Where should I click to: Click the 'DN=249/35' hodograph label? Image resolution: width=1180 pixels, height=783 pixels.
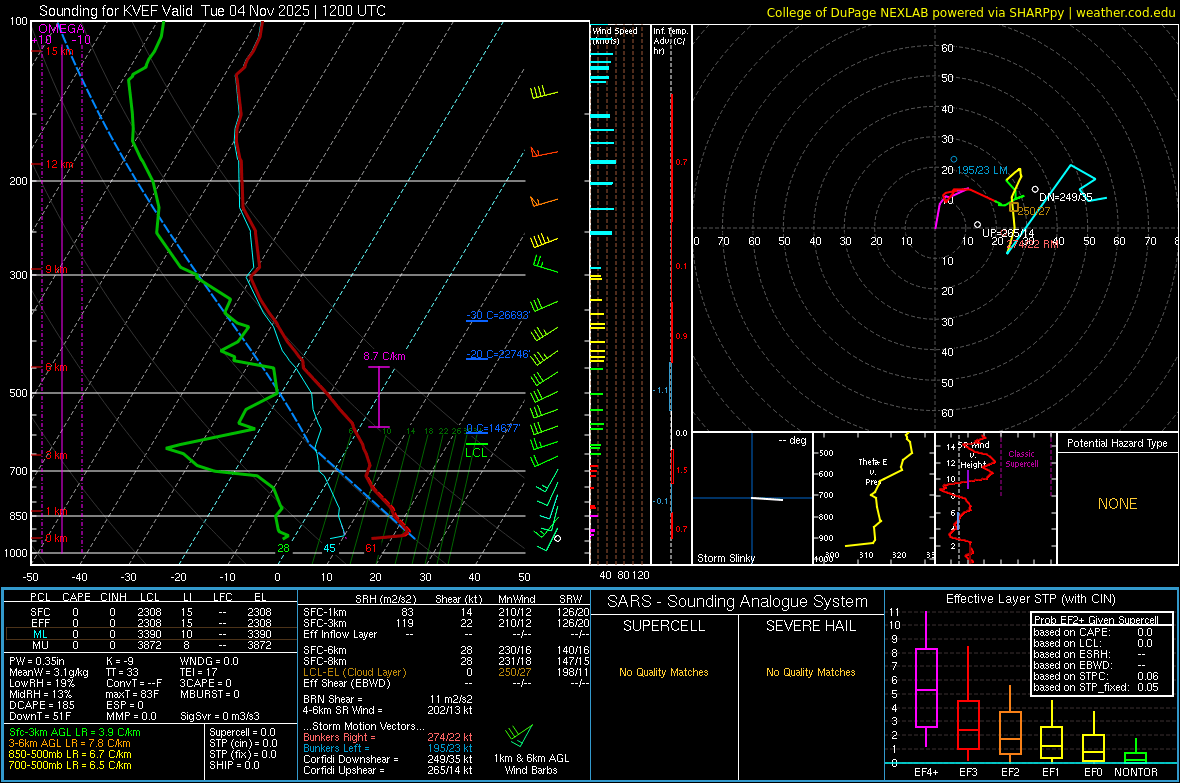[1065, 197]
